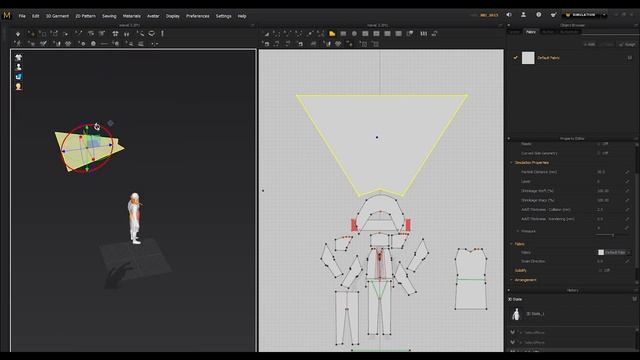Select the 3D State_1 thumbnail in History
The height and width of the screenshot is (360, 640).
point(516,313)
